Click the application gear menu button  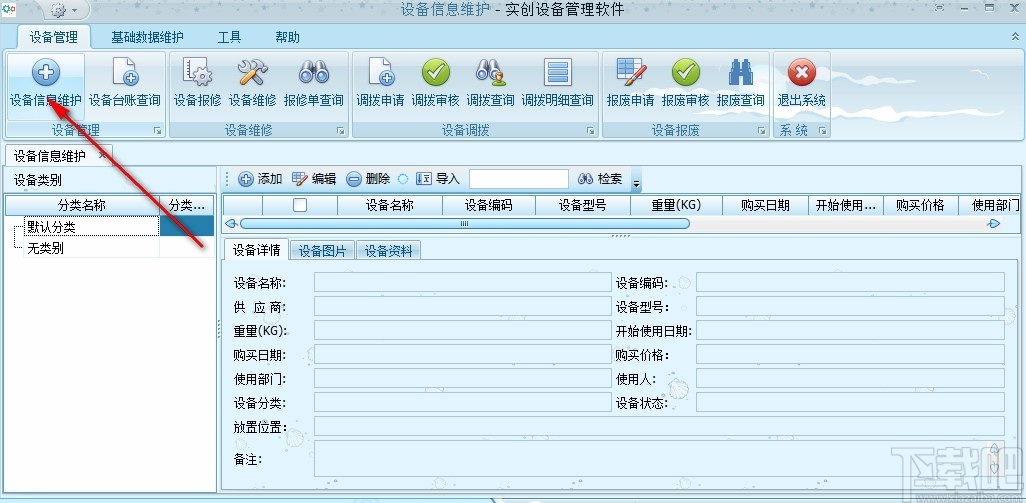(x=64, y=10)
